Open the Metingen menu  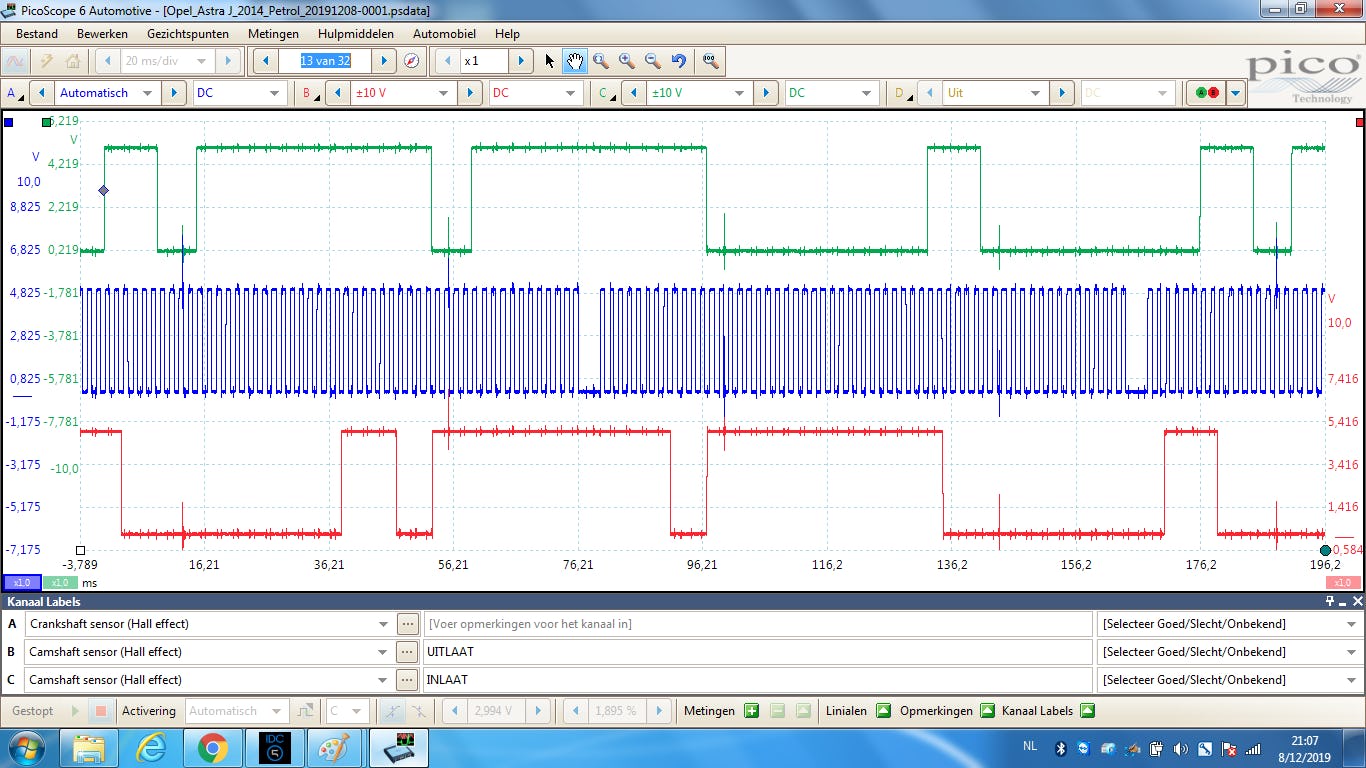pyautogui.click(x=272, y=33)
